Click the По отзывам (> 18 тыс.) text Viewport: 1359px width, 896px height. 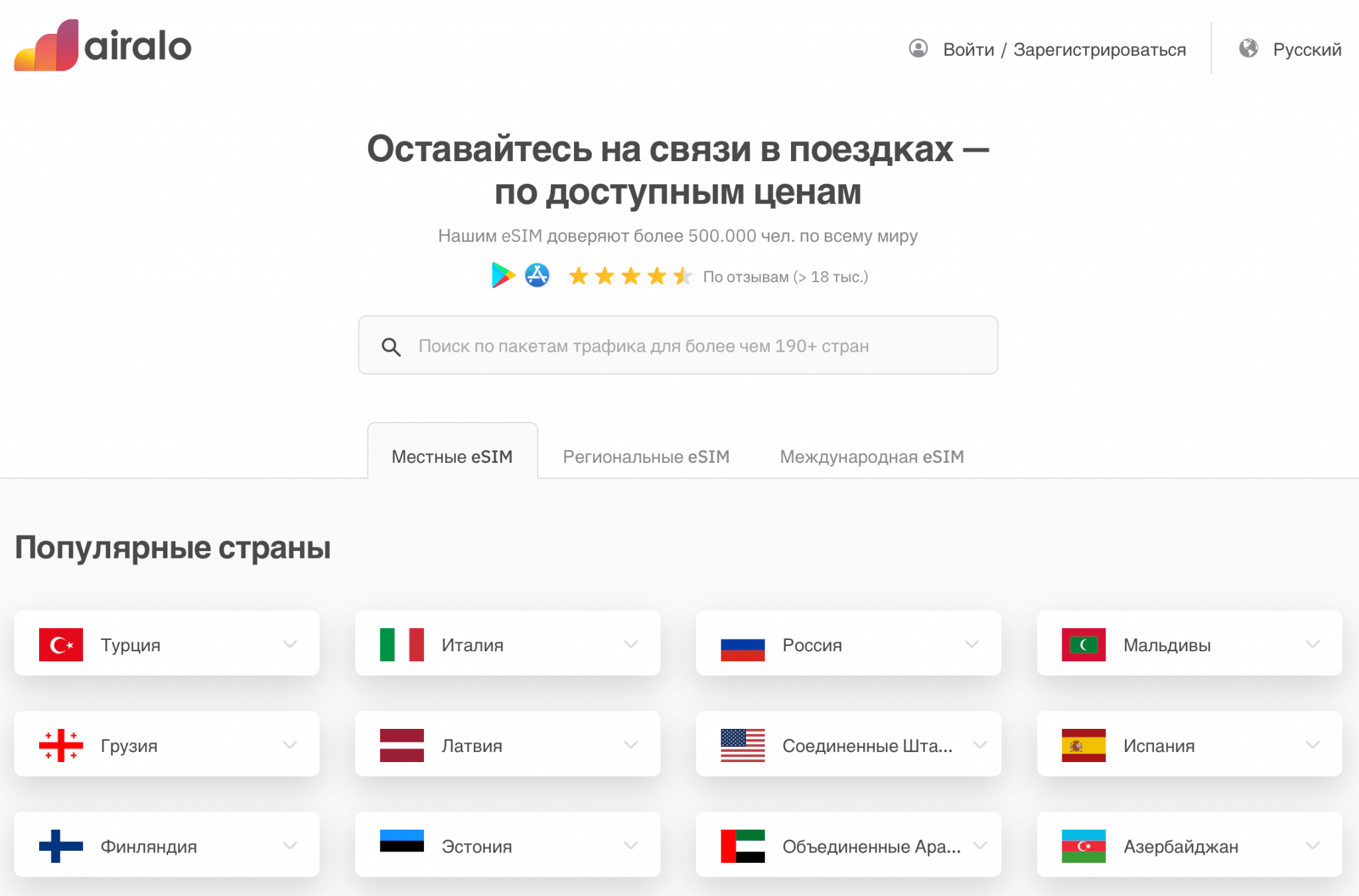tap(786, 277)
